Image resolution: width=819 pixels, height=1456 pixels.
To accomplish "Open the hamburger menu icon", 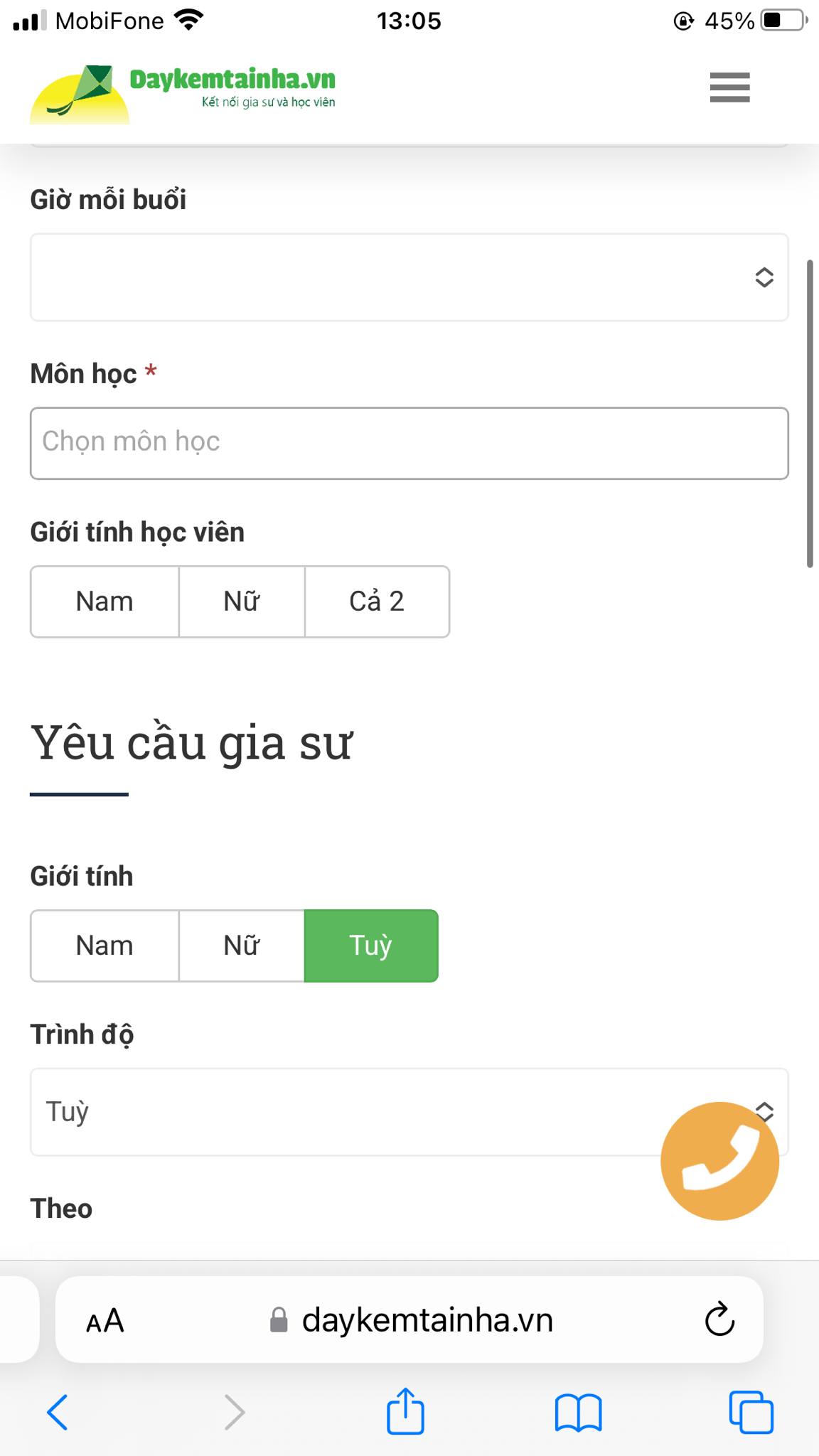I will (729, 87).
